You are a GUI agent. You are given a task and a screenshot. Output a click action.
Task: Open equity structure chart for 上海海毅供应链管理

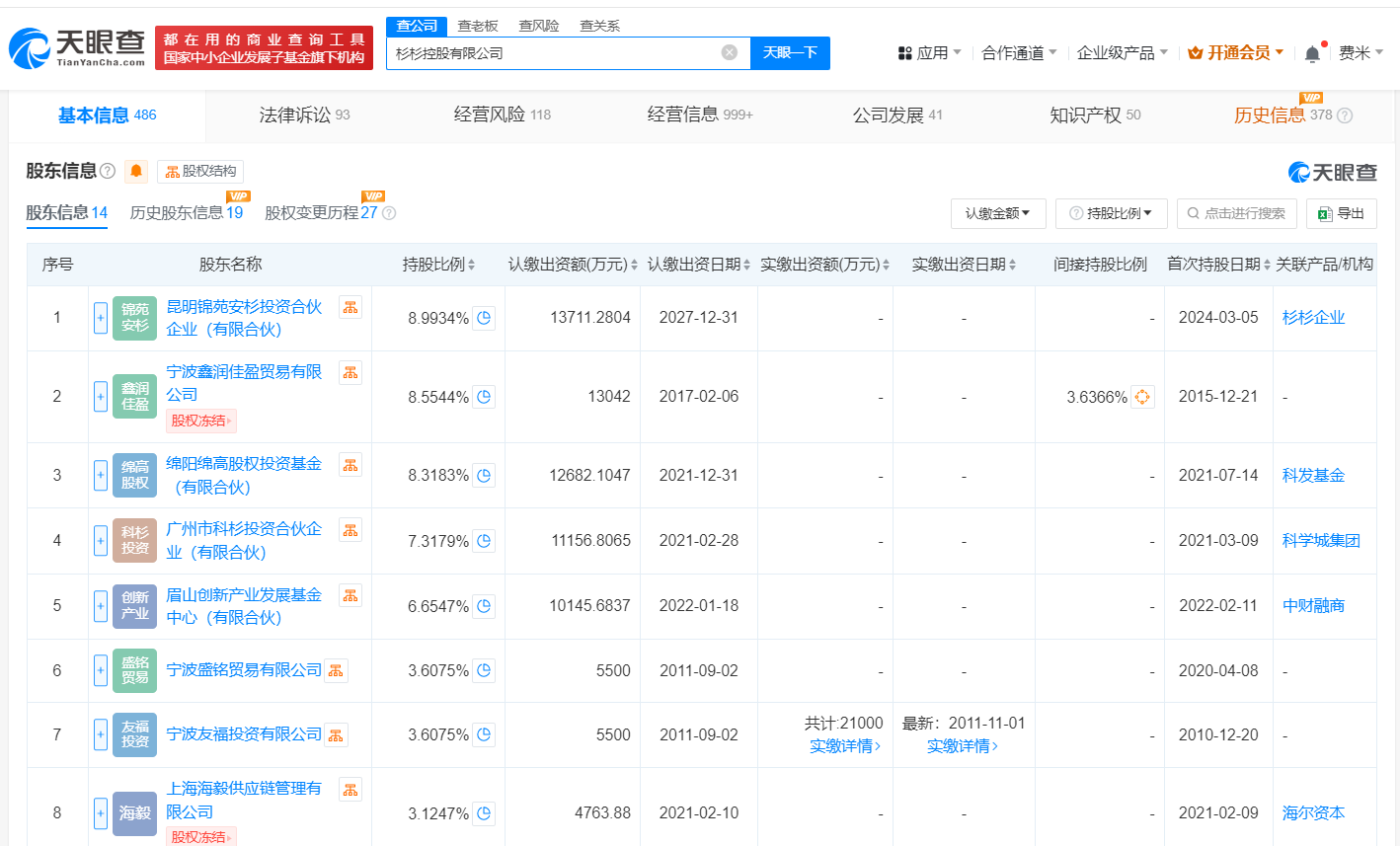pos(350,789)
